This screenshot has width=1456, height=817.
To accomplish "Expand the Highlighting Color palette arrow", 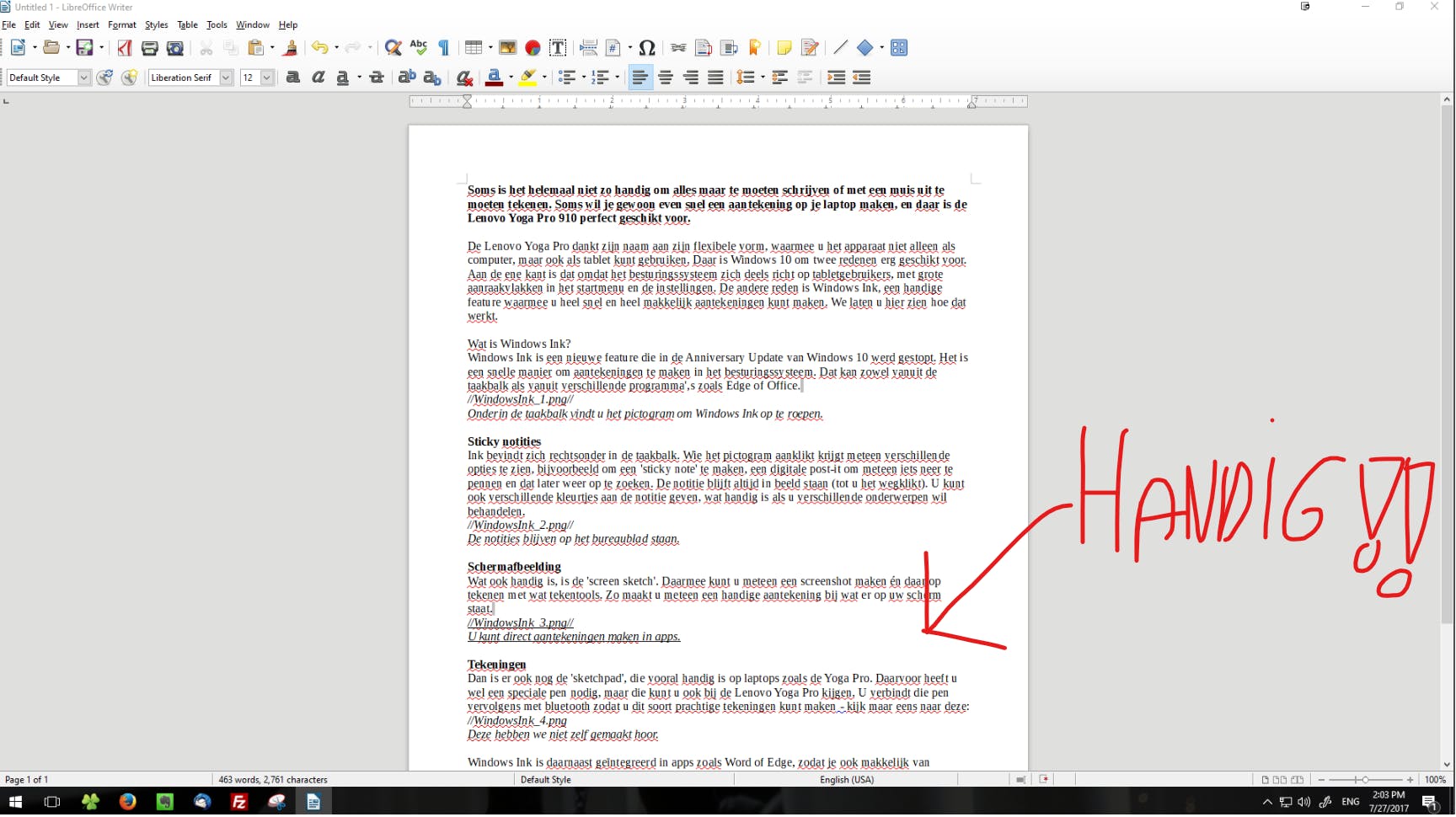I will pos(544,78).
